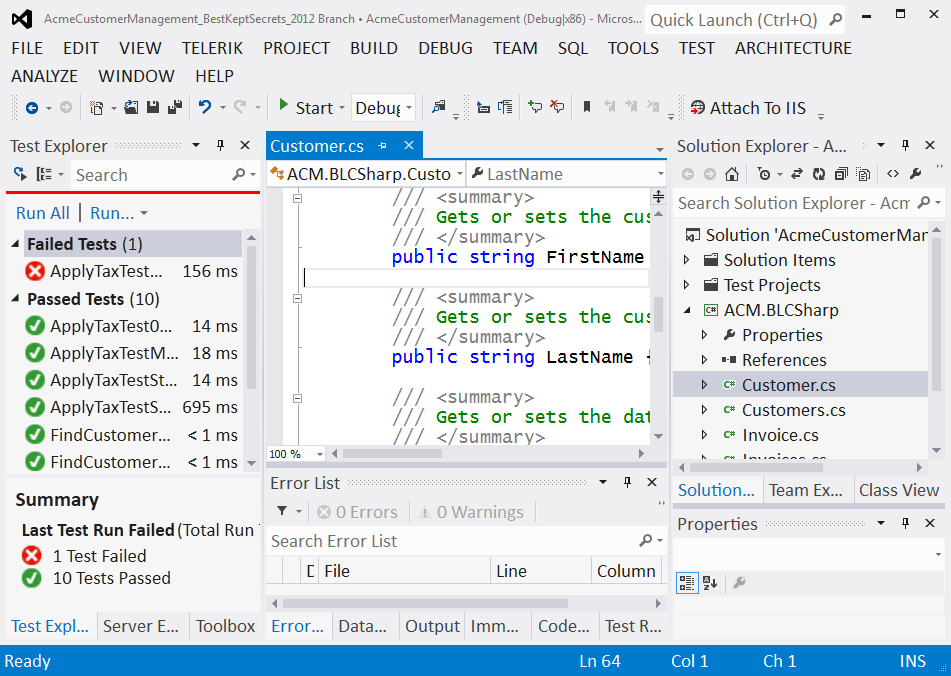The image size is (951, 676).
Task: Switch to the Class View tab
Action: 899,490
